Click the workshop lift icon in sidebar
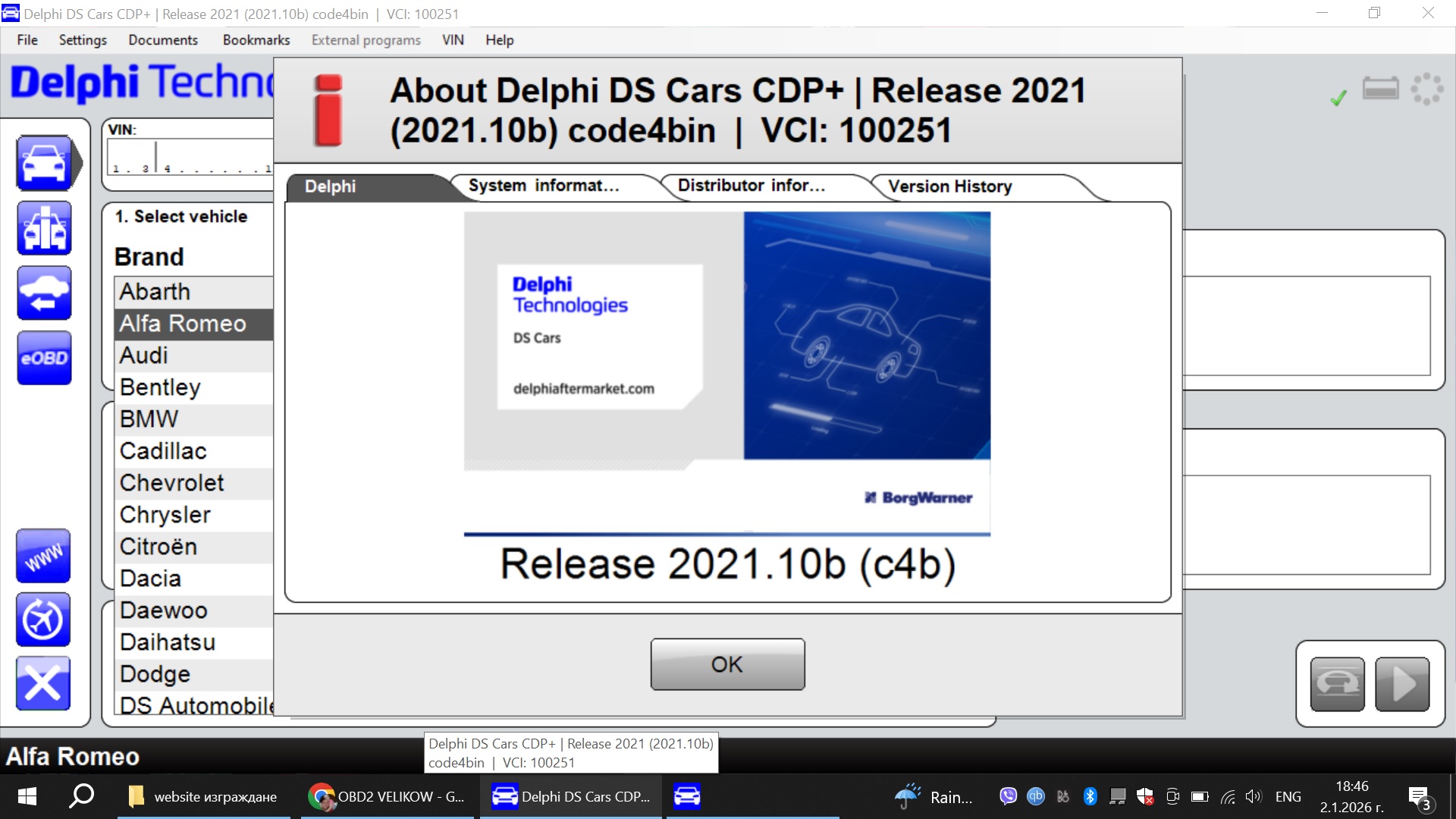 (x=44, y=227)
